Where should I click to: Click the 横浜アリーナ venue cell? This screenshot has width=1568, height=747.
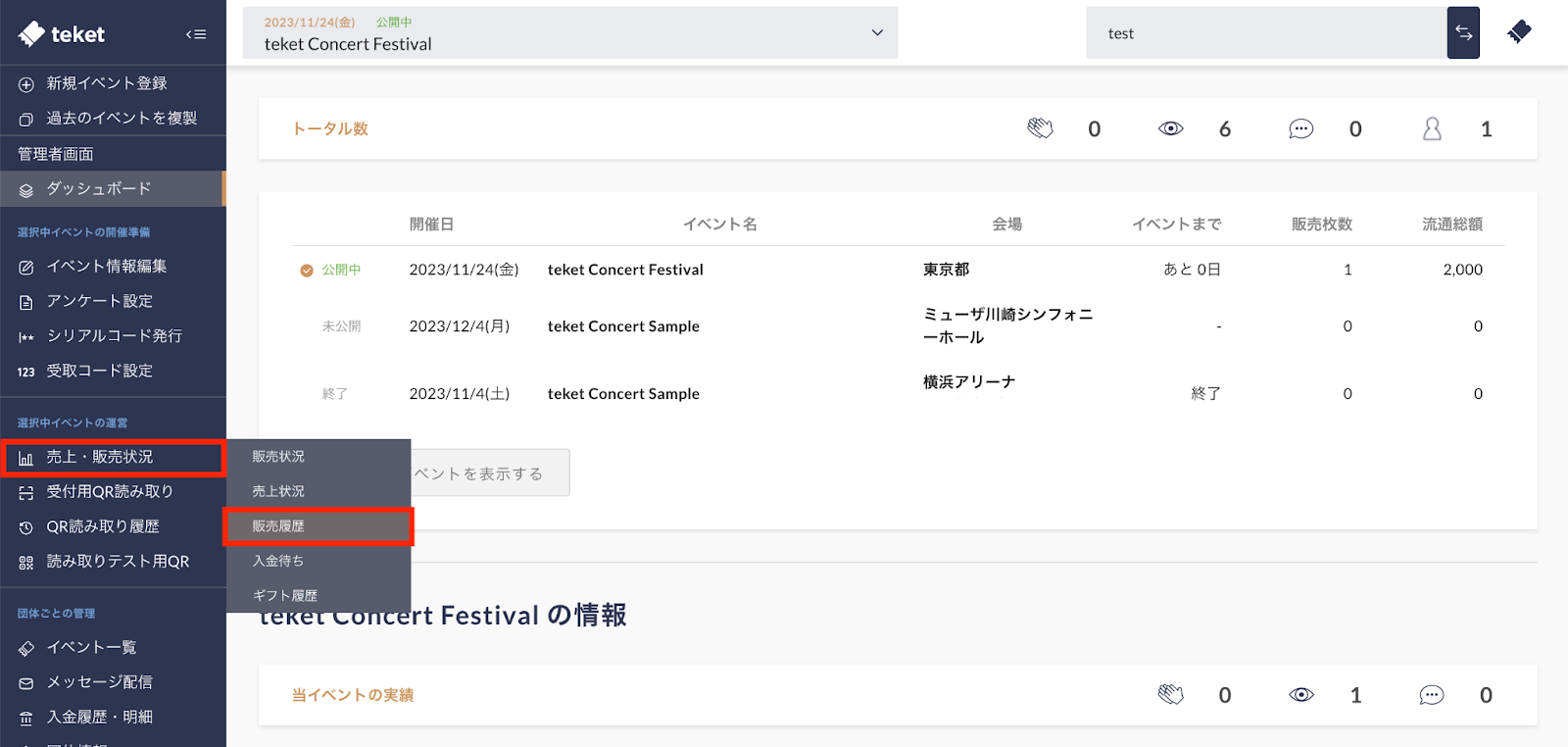[x=969, y=382]
